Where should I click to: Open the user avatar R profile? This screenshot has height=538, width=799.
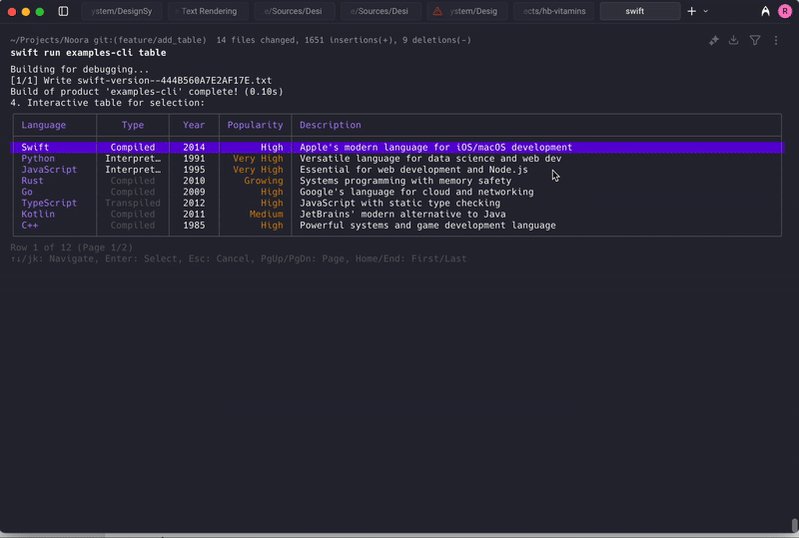pyautogui.click(x=785, y=11)
